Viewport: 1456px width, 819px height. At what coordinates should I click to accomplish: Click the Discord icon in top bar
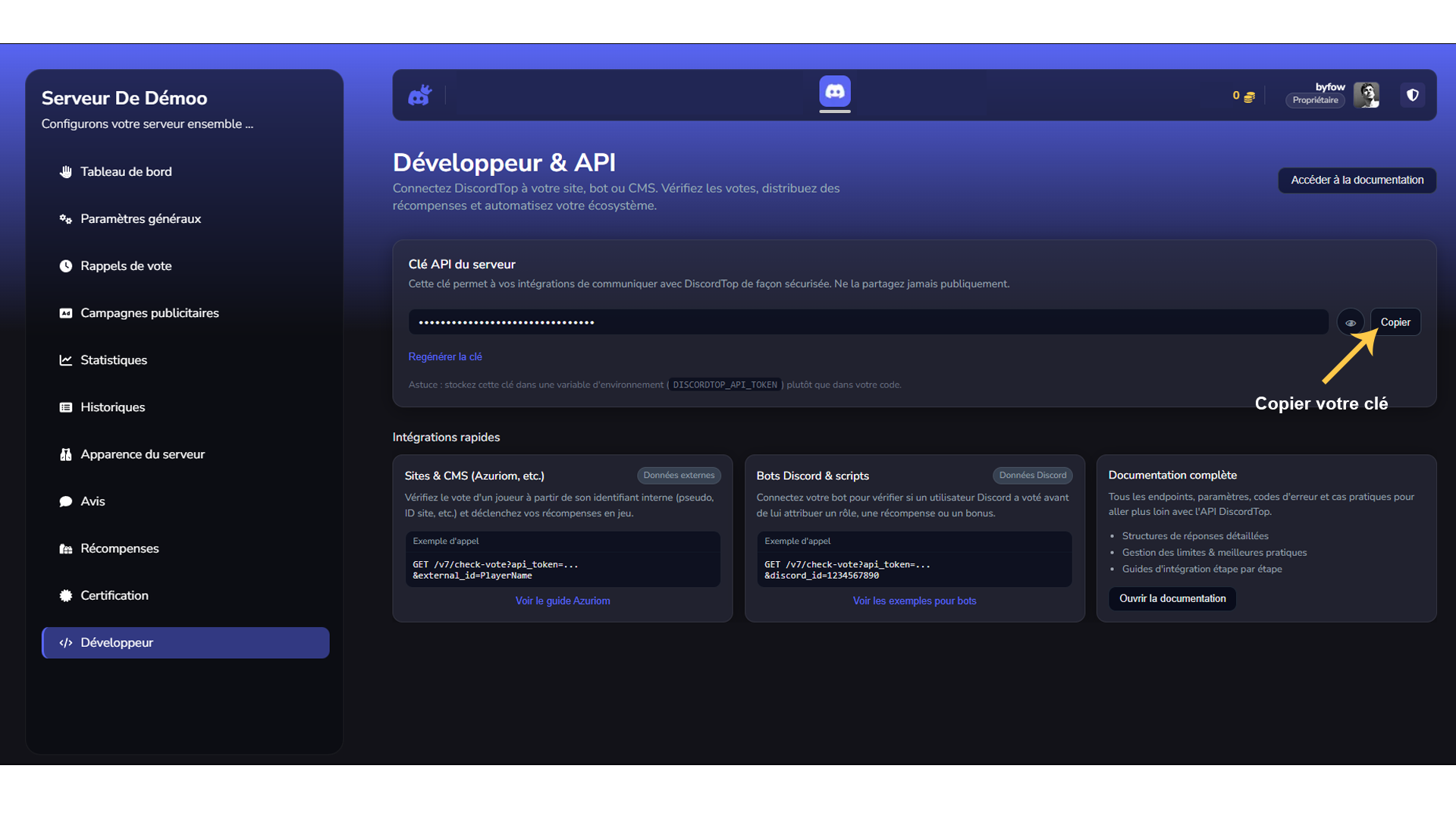834,92
